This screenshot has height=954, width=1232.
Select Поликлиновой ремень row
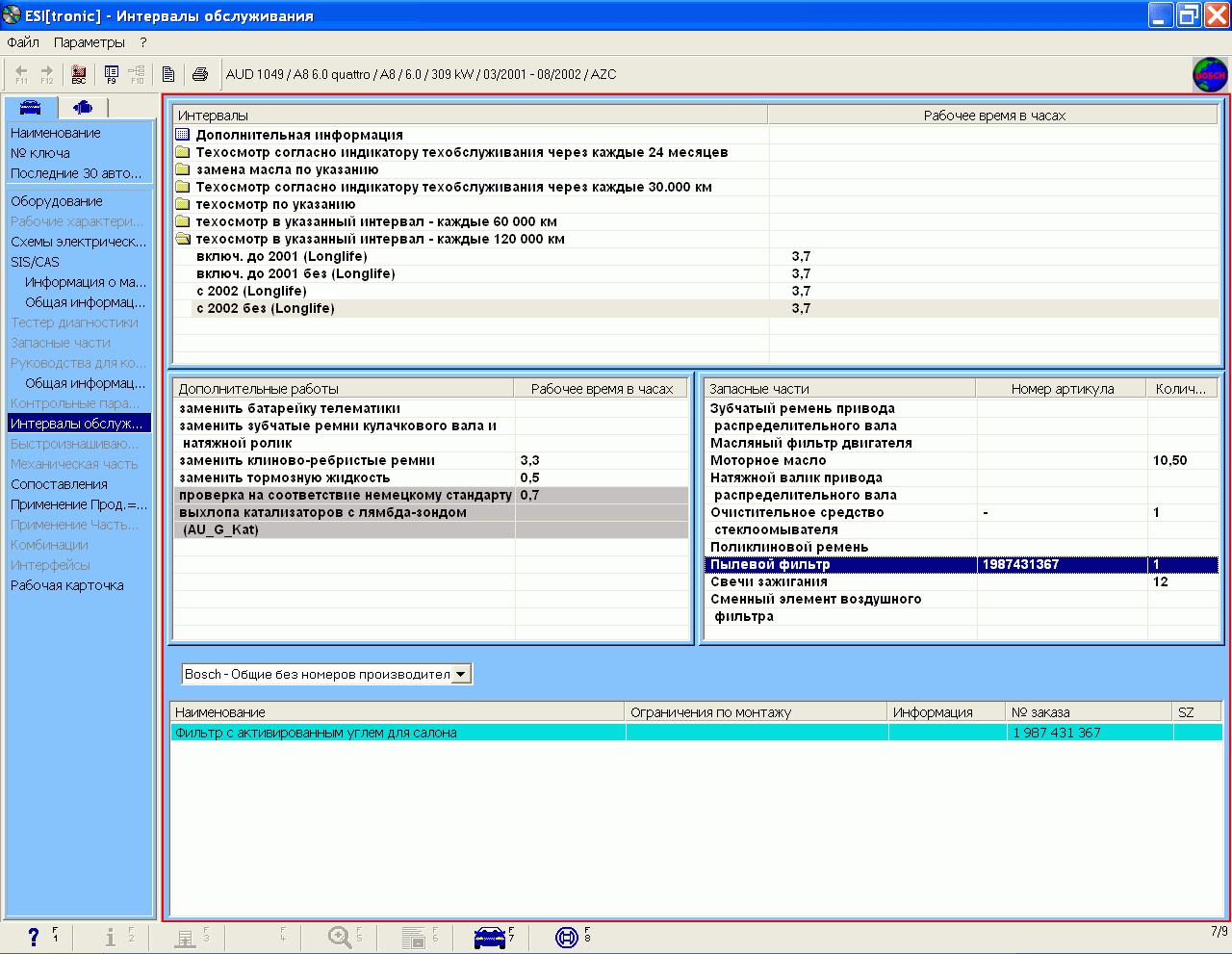point(962,547)
